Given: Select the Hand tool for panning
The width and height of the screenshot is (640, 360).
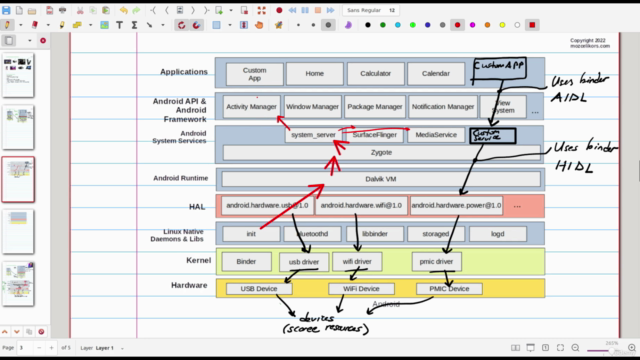Looking at the screenshot, I should tap(259, 25).
